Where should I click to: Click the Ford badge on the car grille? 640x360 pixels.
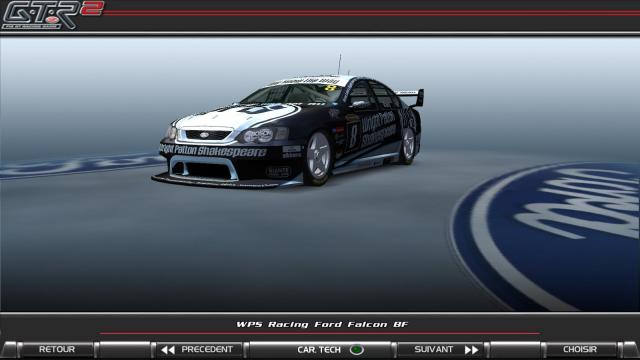[204, 135]
